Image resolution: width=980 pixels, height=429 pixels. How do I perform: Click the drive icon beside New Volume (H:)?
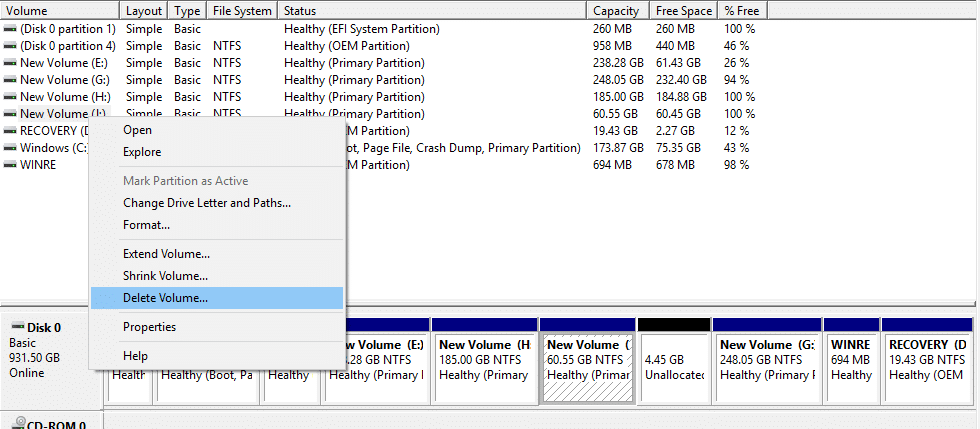(10, 97)
